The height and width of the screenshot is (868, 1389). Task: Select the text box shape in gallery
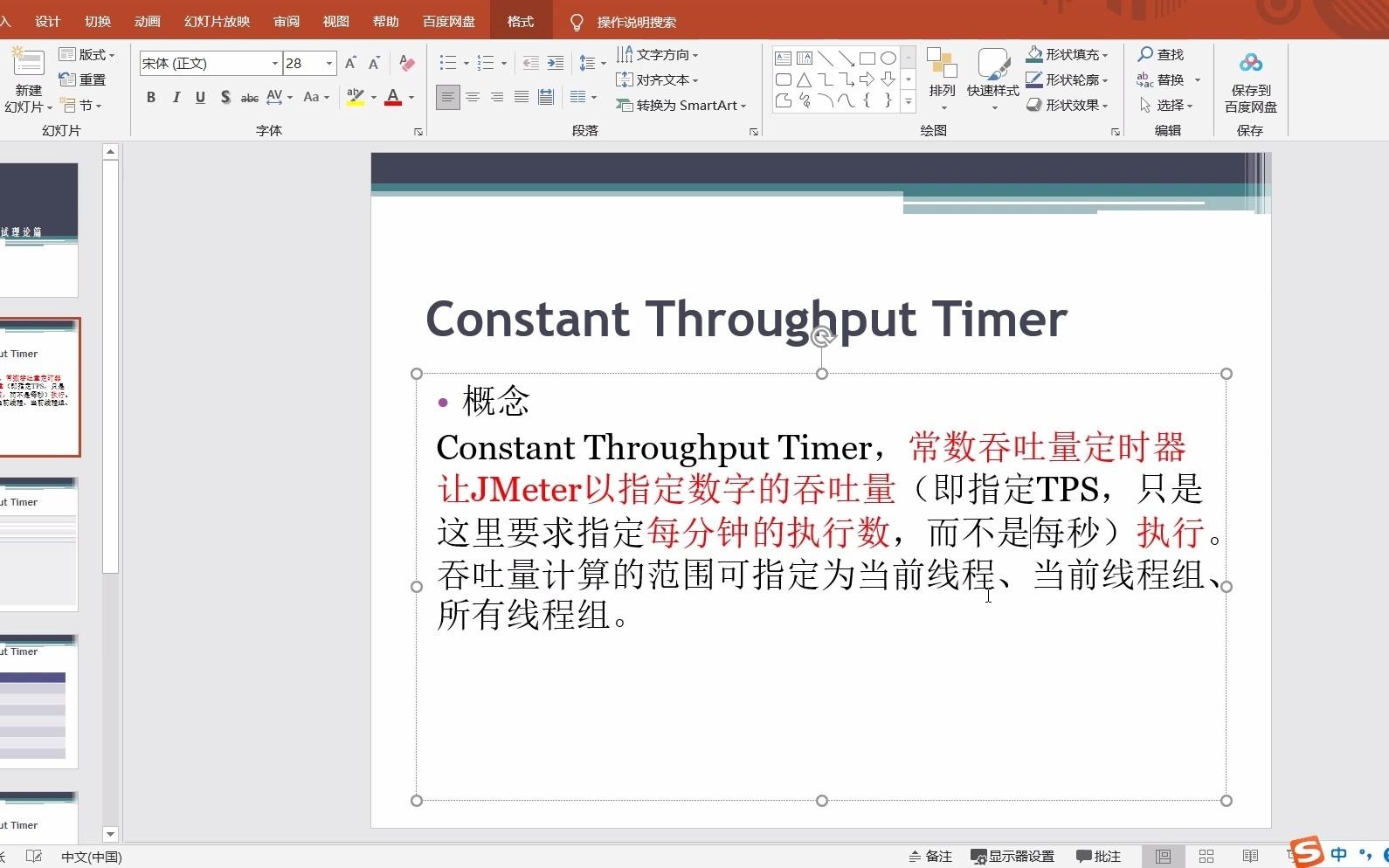(784, 59)
